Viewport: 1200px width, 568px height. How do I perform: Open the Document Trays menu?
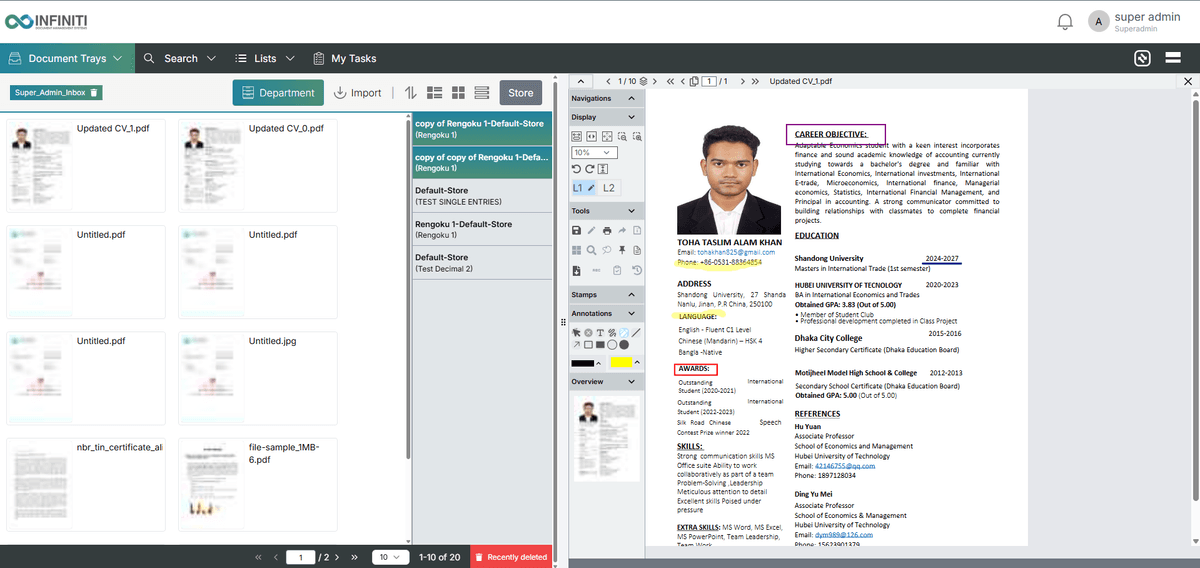coord(66,59)
